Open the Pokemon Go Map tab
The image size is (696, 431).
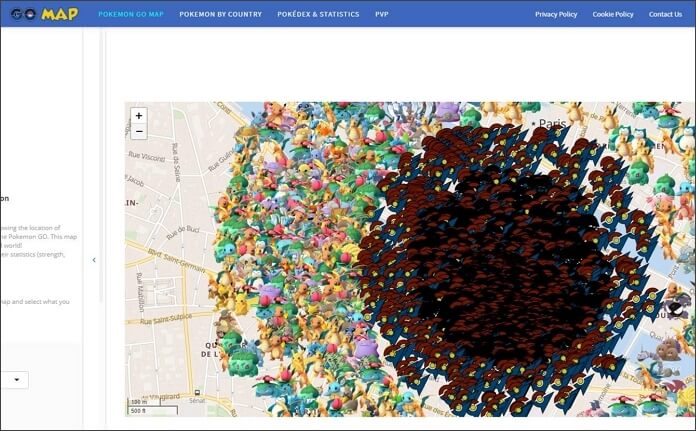pos(131,14)
